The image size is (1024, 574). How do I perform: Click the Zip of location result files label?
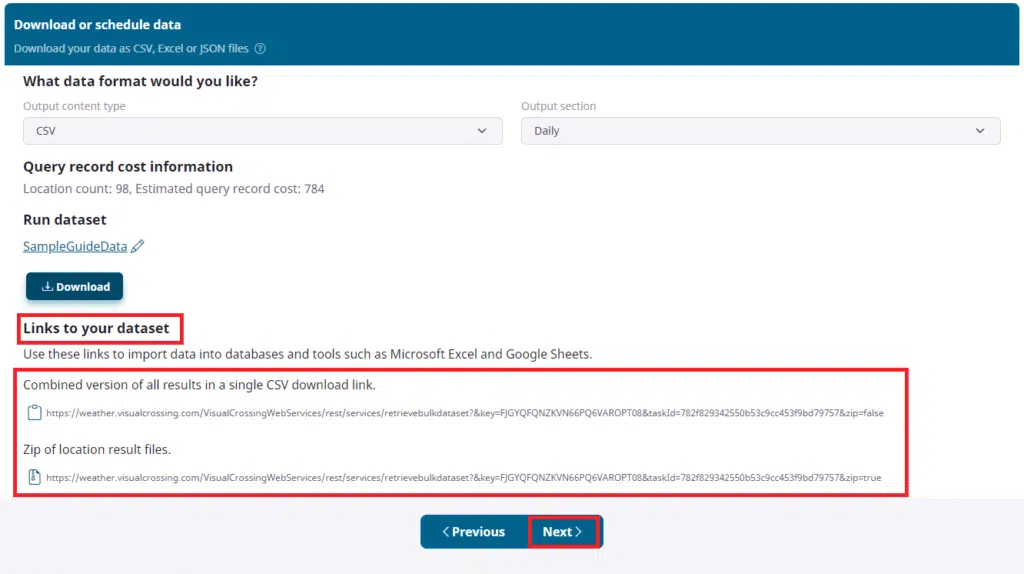point(97,450)
